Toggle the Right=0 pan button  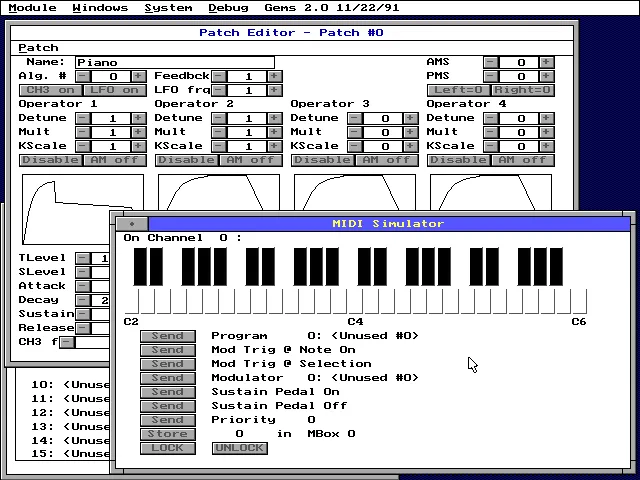click(x=523, y=90)
